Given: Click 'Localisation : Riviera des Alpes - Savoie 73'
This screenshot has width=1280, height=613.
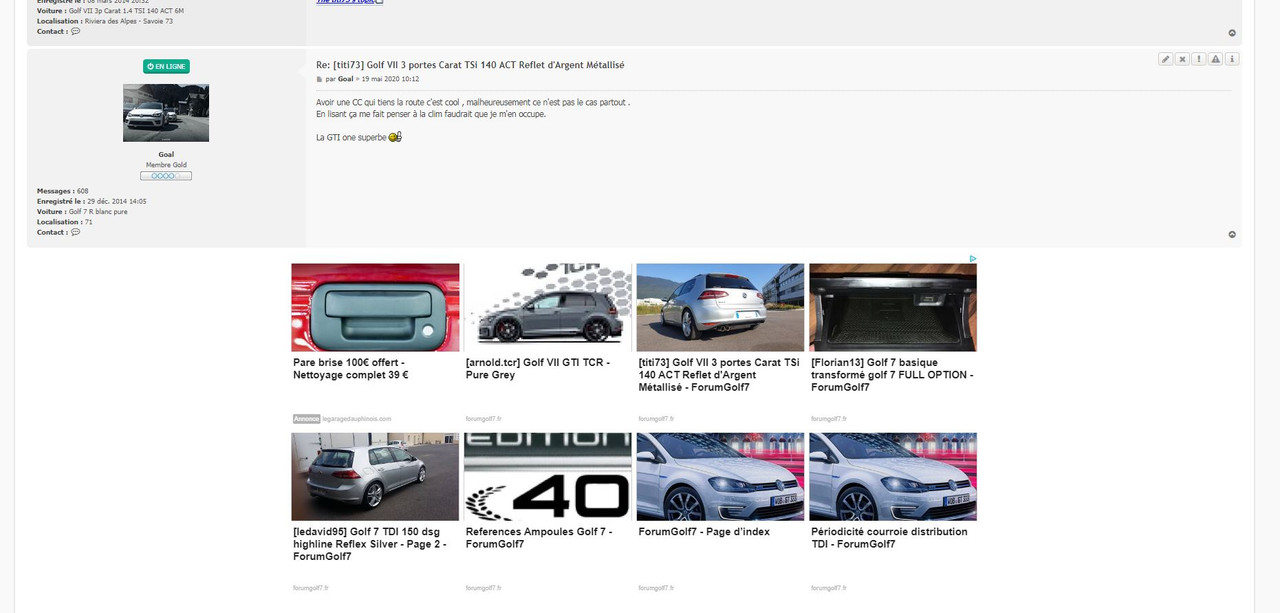Looking at the screenshot, I should click(x=105, y=21).
